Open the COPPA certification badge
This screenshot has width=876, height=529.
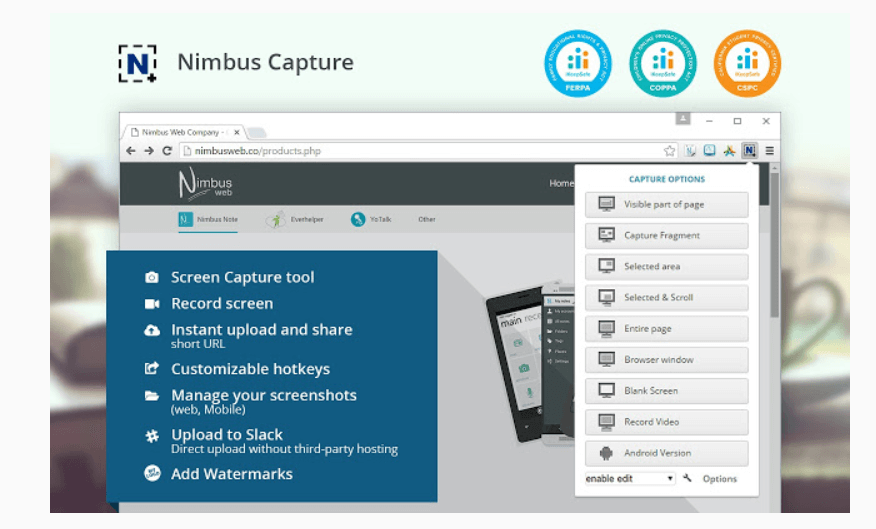[663, 63]
